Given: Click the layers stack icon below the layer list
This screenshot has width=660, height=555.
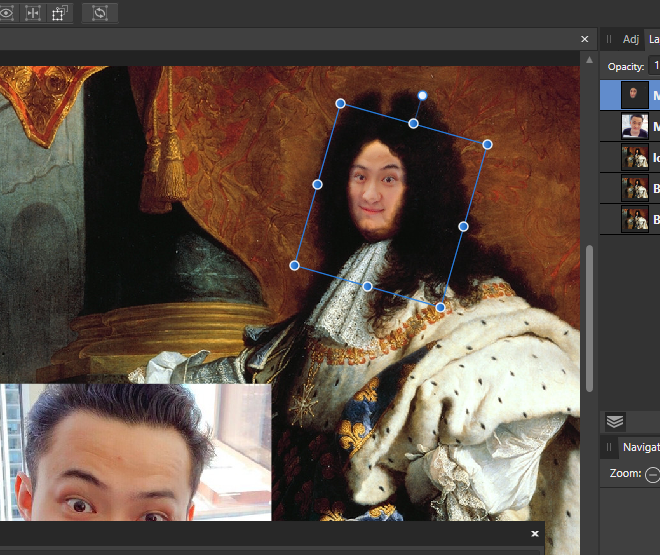Looking at the screenshot, I should [x=615, y=421].
